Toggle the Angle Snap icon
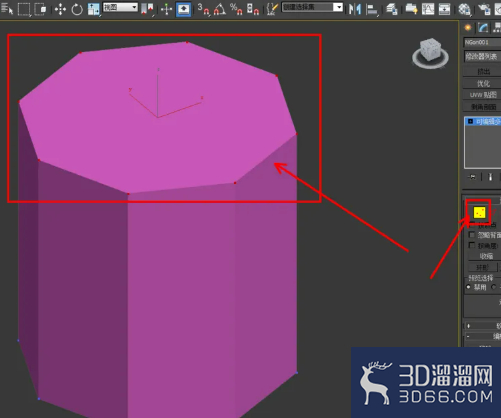Screen dimensions: 501x418 tap(219, 9)
